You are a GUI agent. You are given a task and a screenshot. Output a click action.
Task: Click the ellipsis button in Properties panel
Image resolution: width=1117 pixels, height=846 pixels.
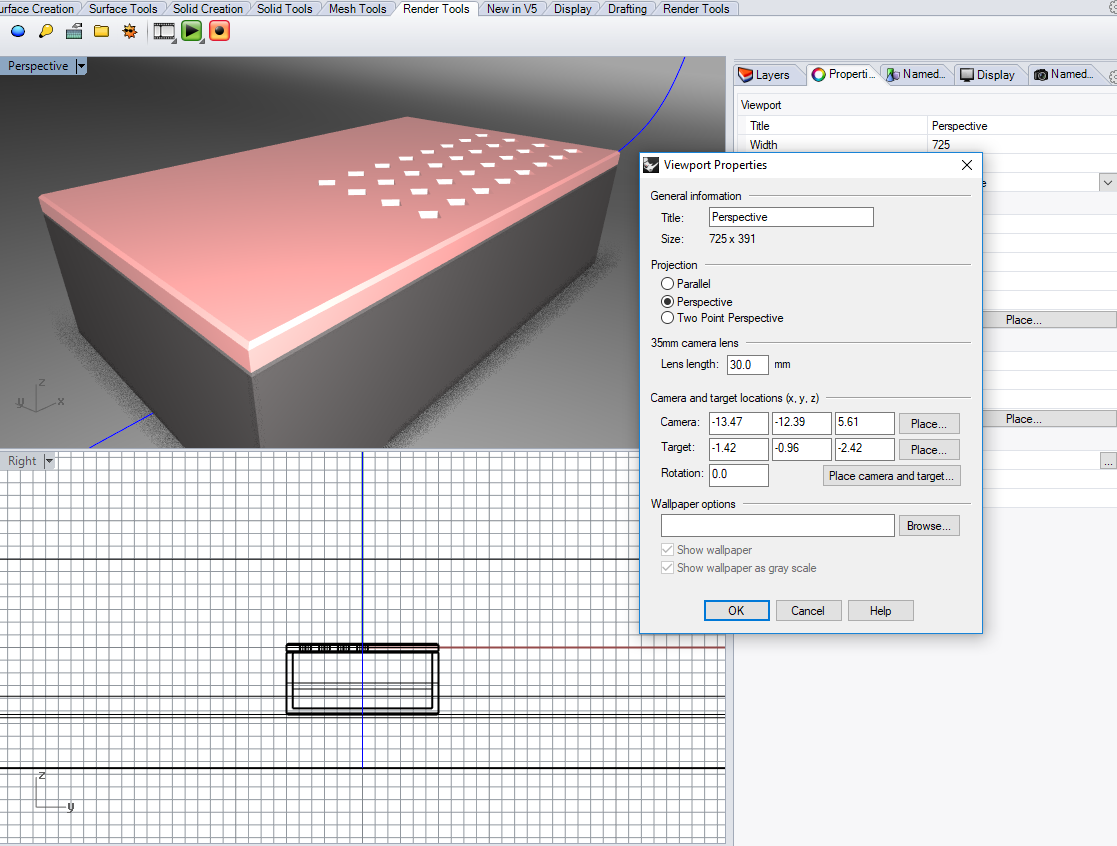pos(1108,461)
